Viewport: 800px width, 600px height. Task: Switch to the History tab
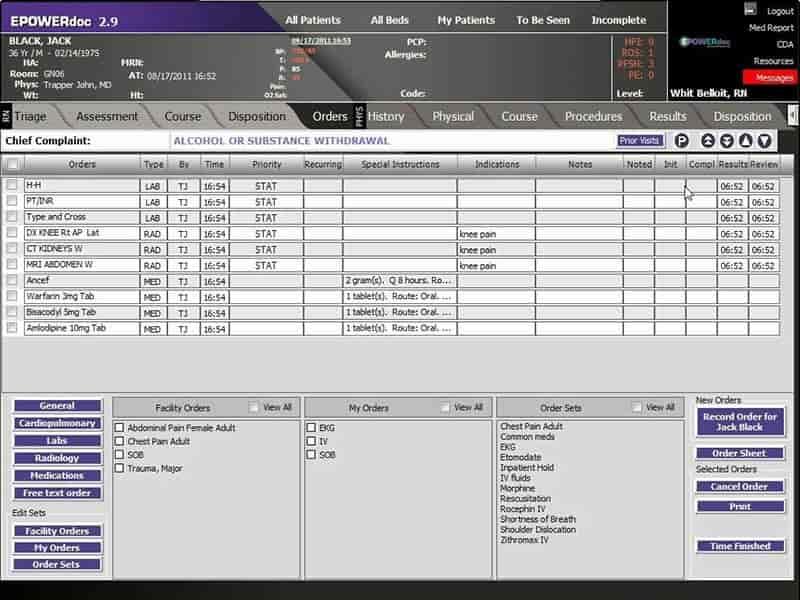pyautogui.click(x=386, y=116)
